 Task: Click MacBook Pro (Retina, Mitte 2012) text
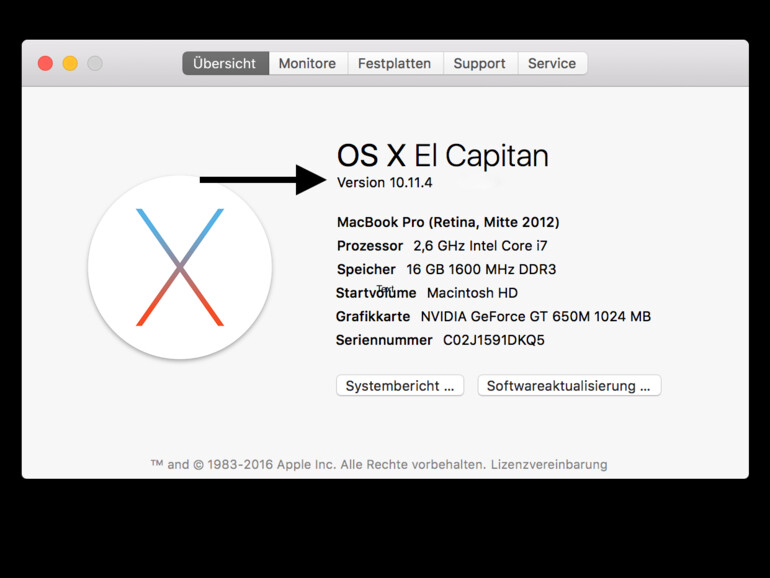[448, 222]
